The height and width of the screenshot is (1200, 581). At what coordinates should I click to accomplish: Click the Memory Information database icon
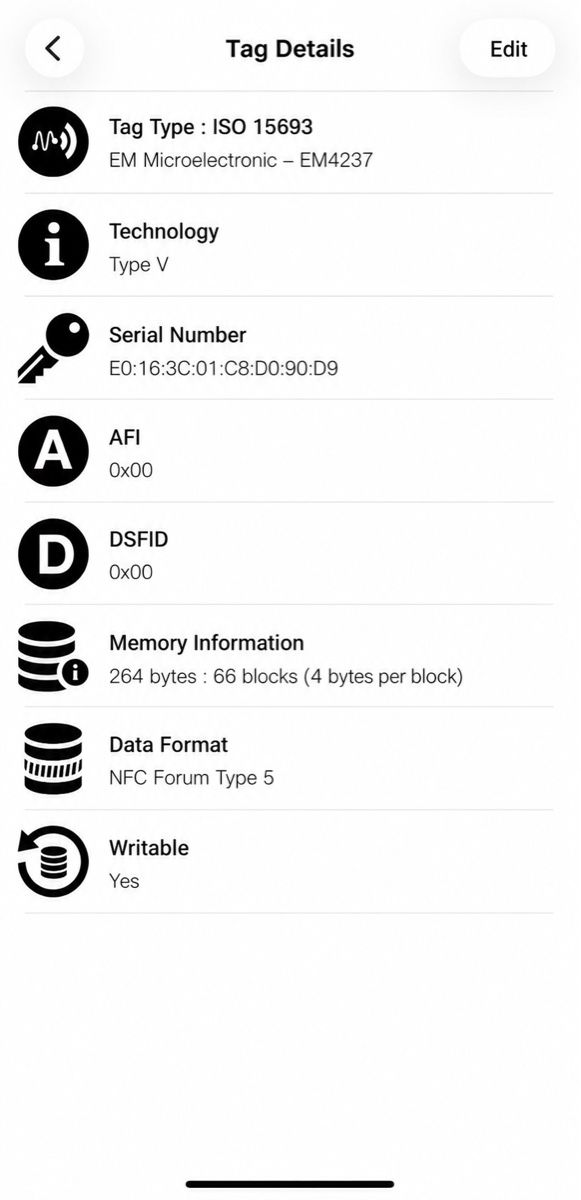pyautogui.click(x=54, y=656)
